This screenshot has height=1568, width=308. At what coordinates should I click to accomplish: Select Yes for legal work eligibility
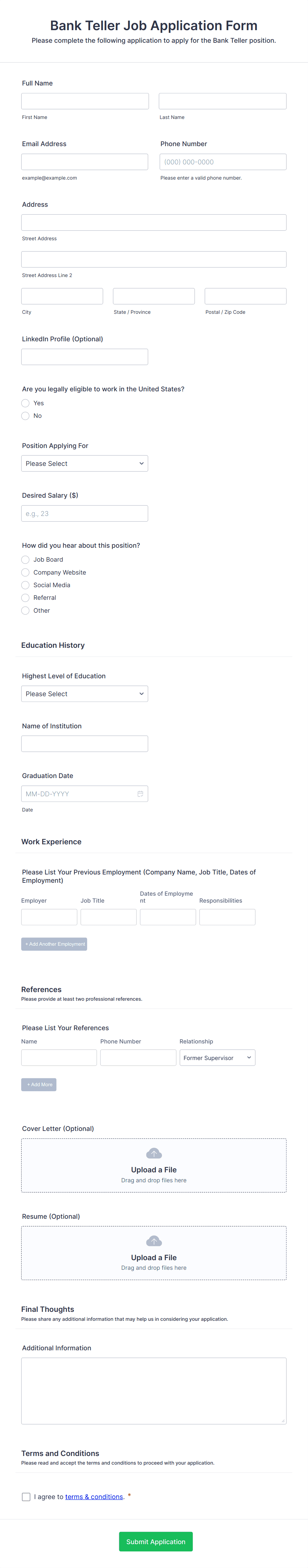[25, 403]
